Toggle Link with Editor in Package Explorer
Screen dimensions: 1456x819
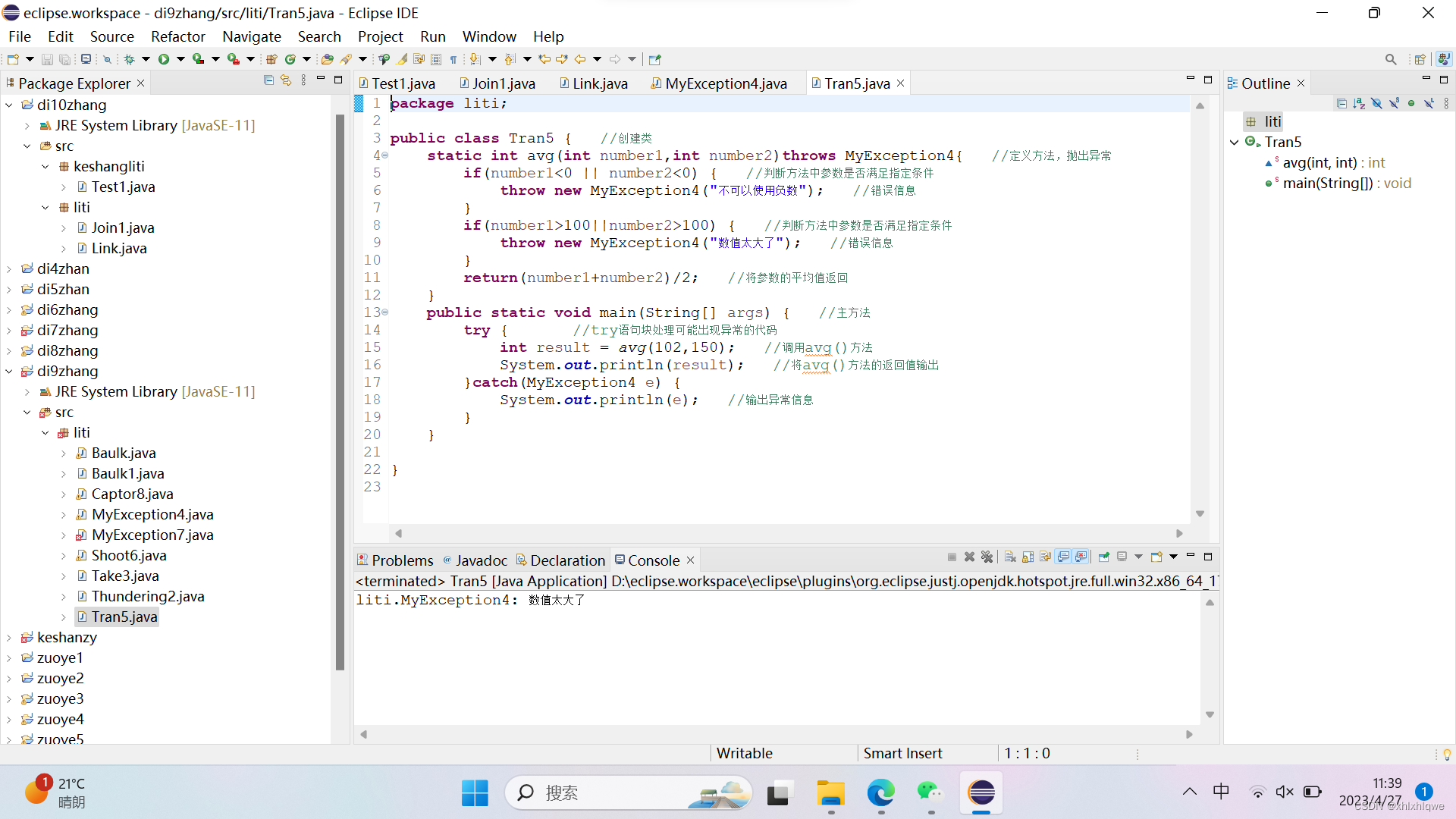coord(286,80)
